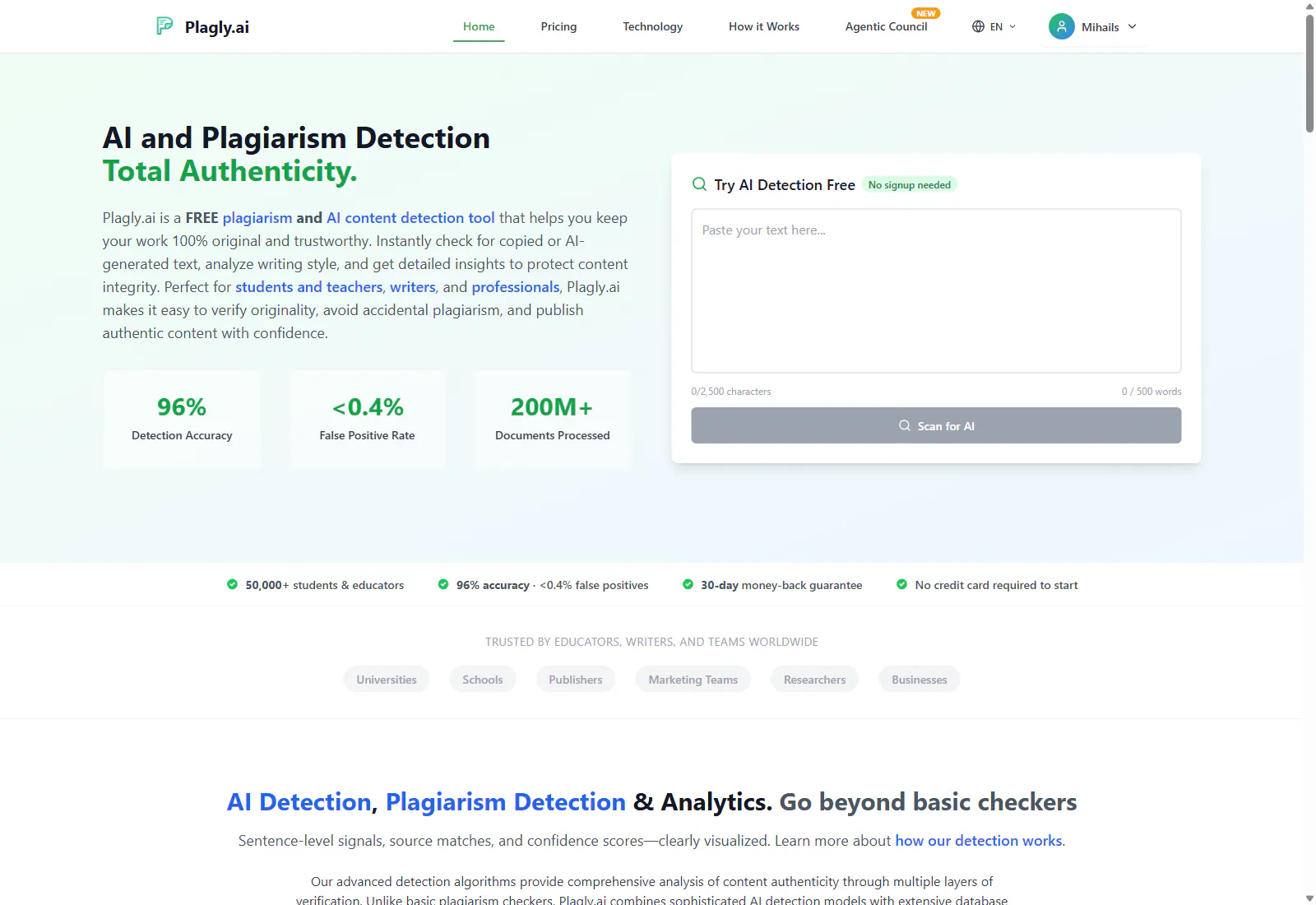This screenshot has height=905, width=1316.
Task: Click the No credit card required to start text
Action: (996, 585)
